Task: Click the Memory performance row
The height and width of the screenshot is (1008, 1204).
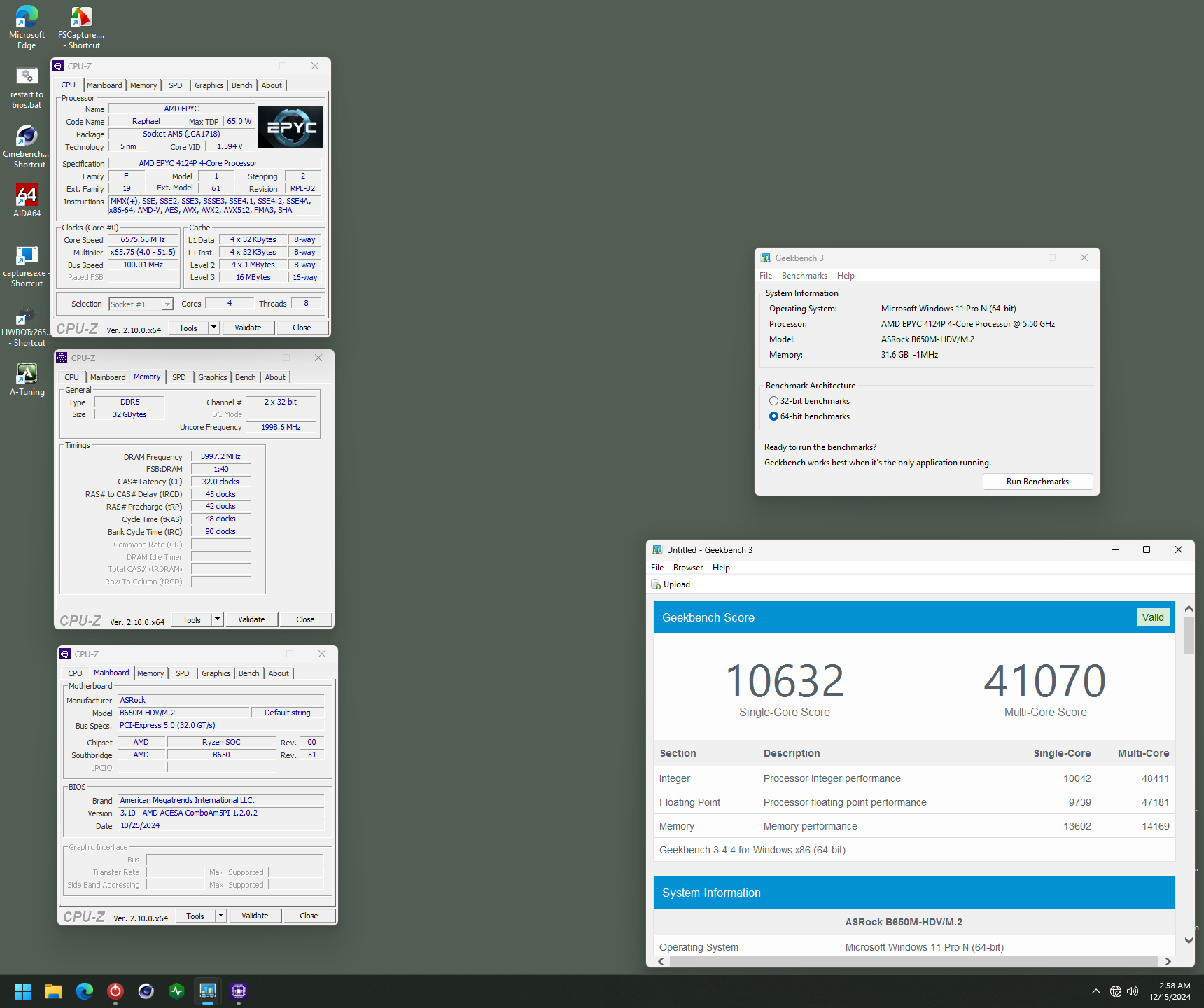Action: (x=914, y=826)
